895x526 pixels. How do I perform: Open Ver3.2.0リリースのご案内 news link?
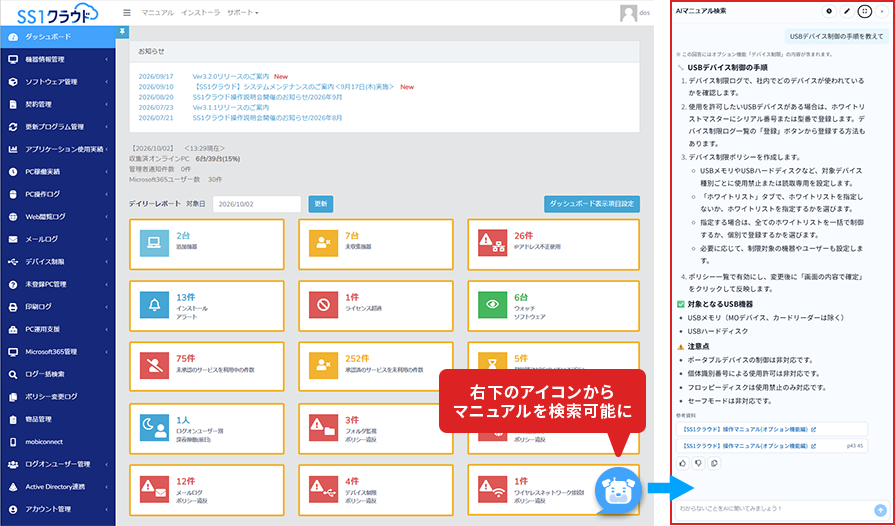231,76
